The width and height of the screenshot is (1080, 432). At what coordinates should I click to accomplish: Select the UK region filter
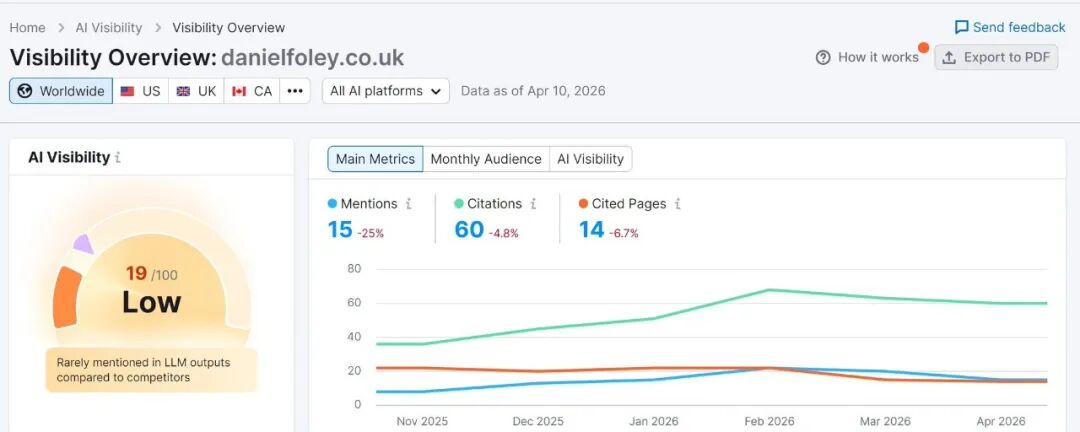pos(196,91)
